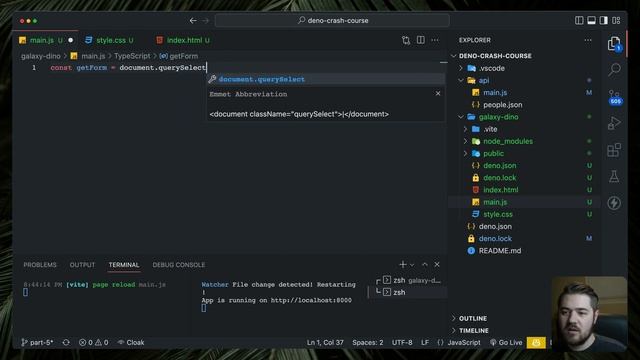
Task: Click the synchronize changes status icon
Action: (x=66, y=342)
